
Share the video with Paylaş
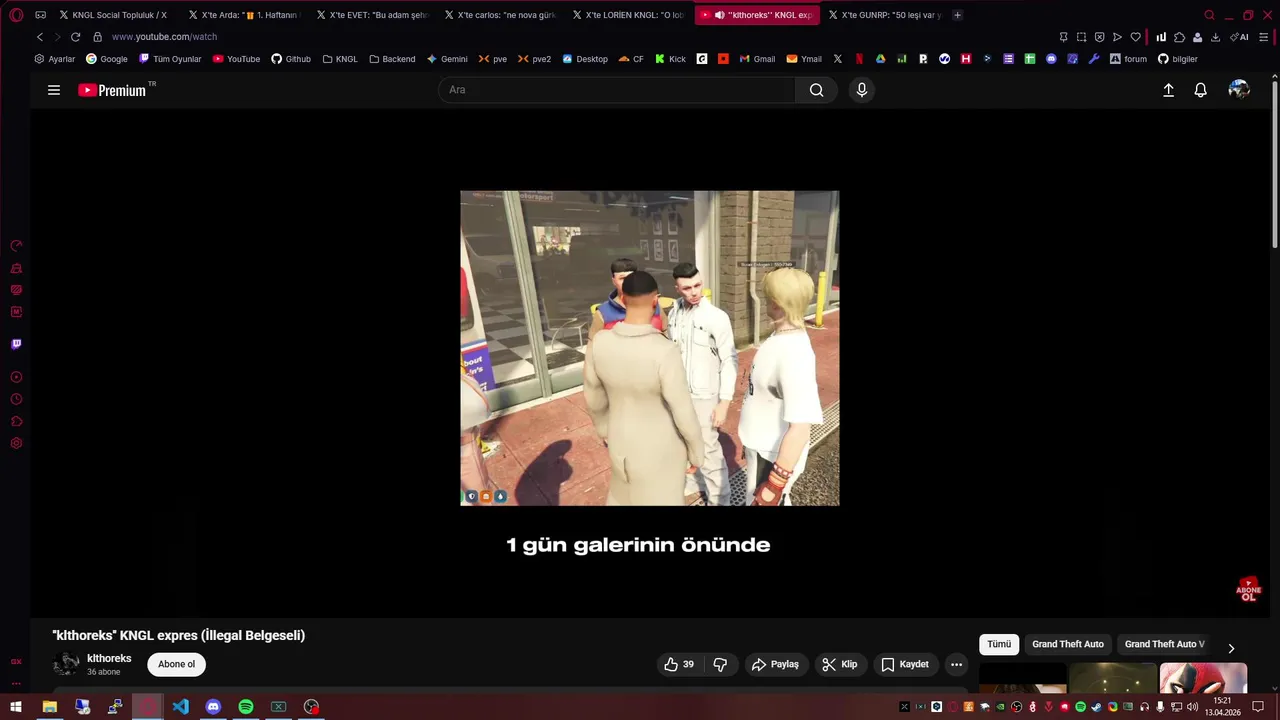775,664
